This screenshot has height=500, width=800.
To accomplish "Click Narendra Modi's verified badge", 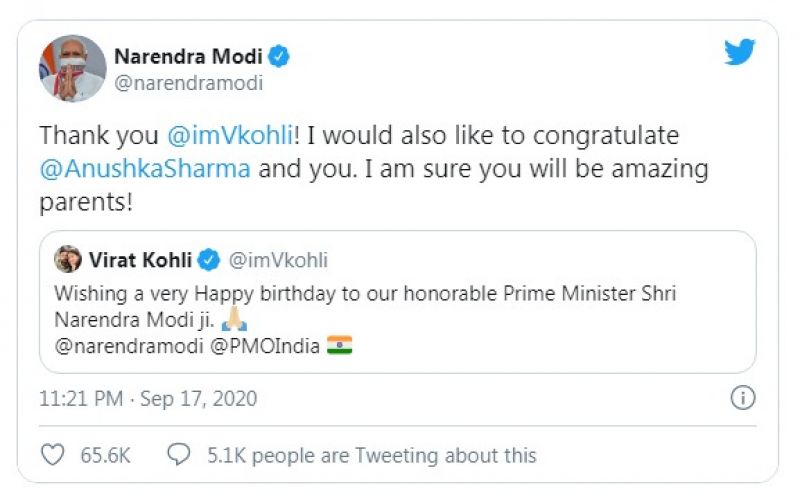I will (280, 56).
